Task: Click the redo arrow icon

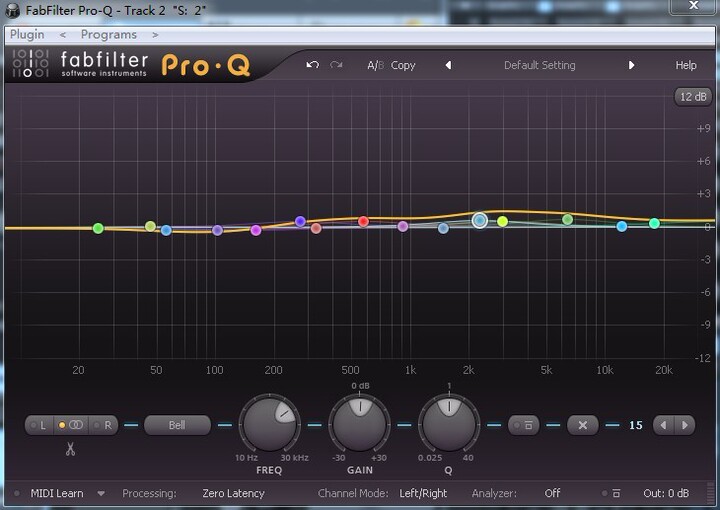Action: pyautogui.click(x=336, y=65)
